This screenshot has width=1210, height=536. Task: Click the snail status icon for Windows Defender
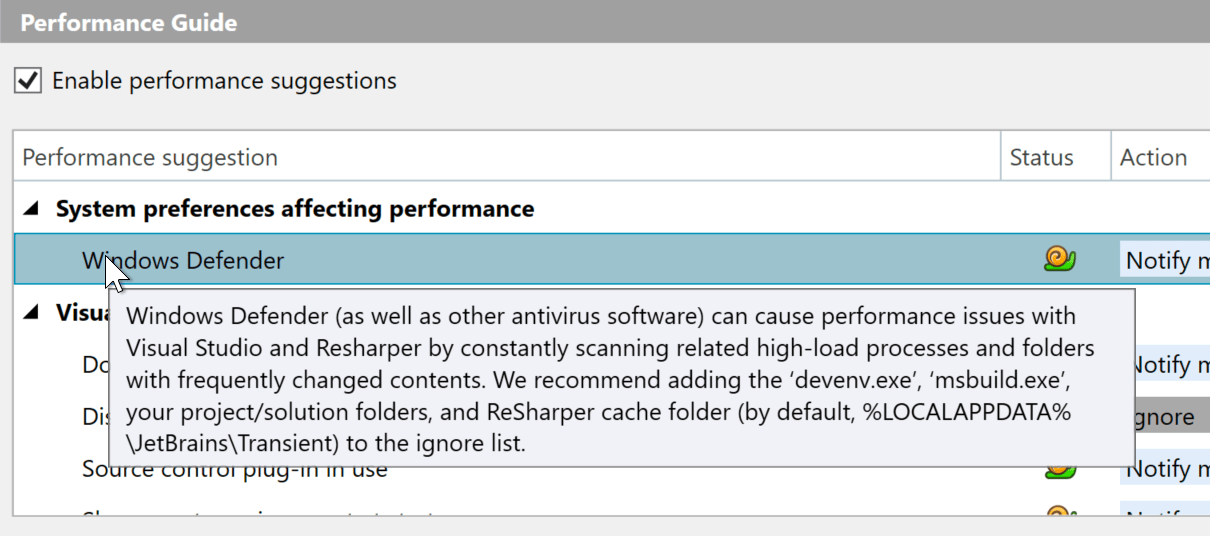1059,260
